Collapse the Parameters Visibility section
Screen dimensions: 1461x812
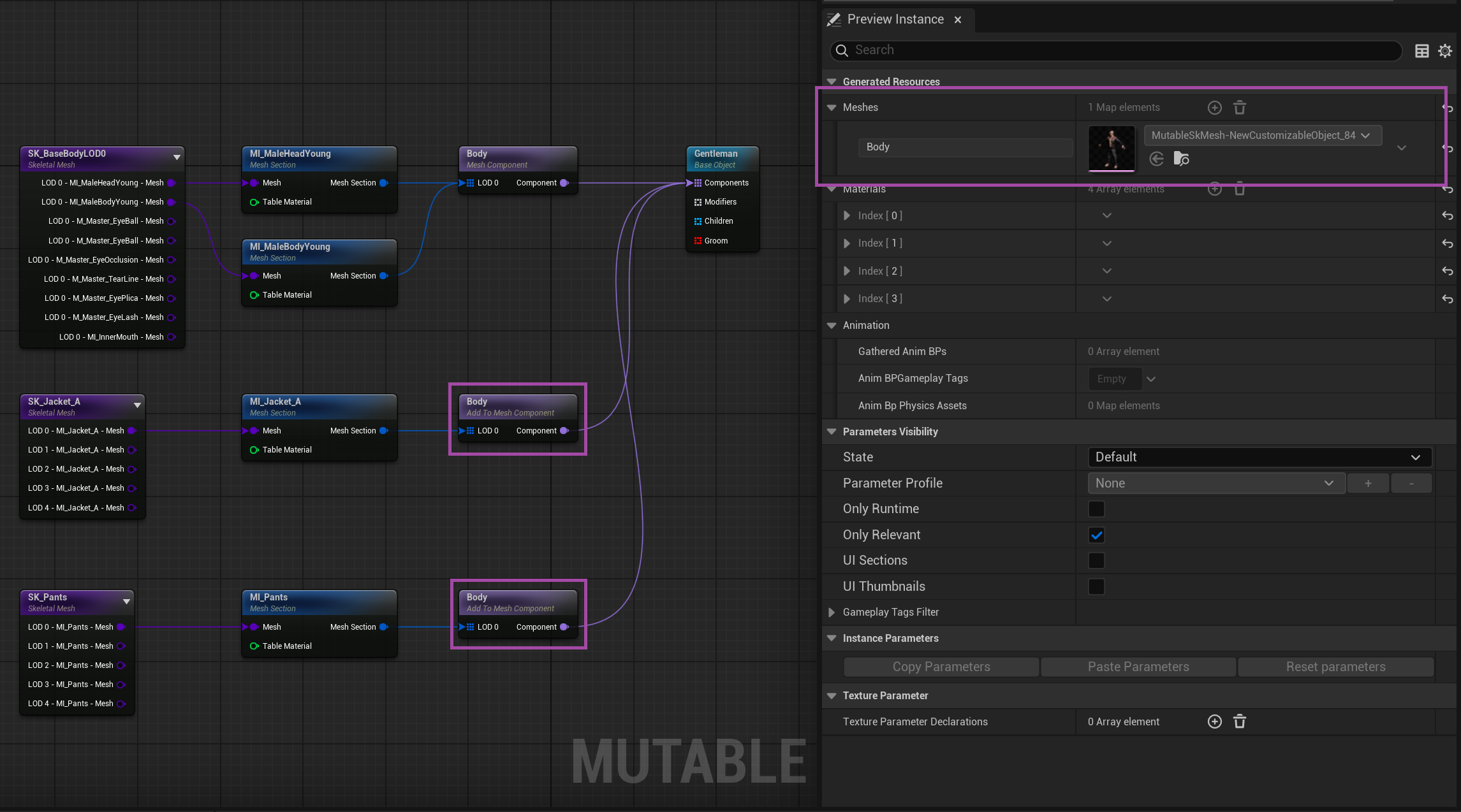tap(832, 432)
